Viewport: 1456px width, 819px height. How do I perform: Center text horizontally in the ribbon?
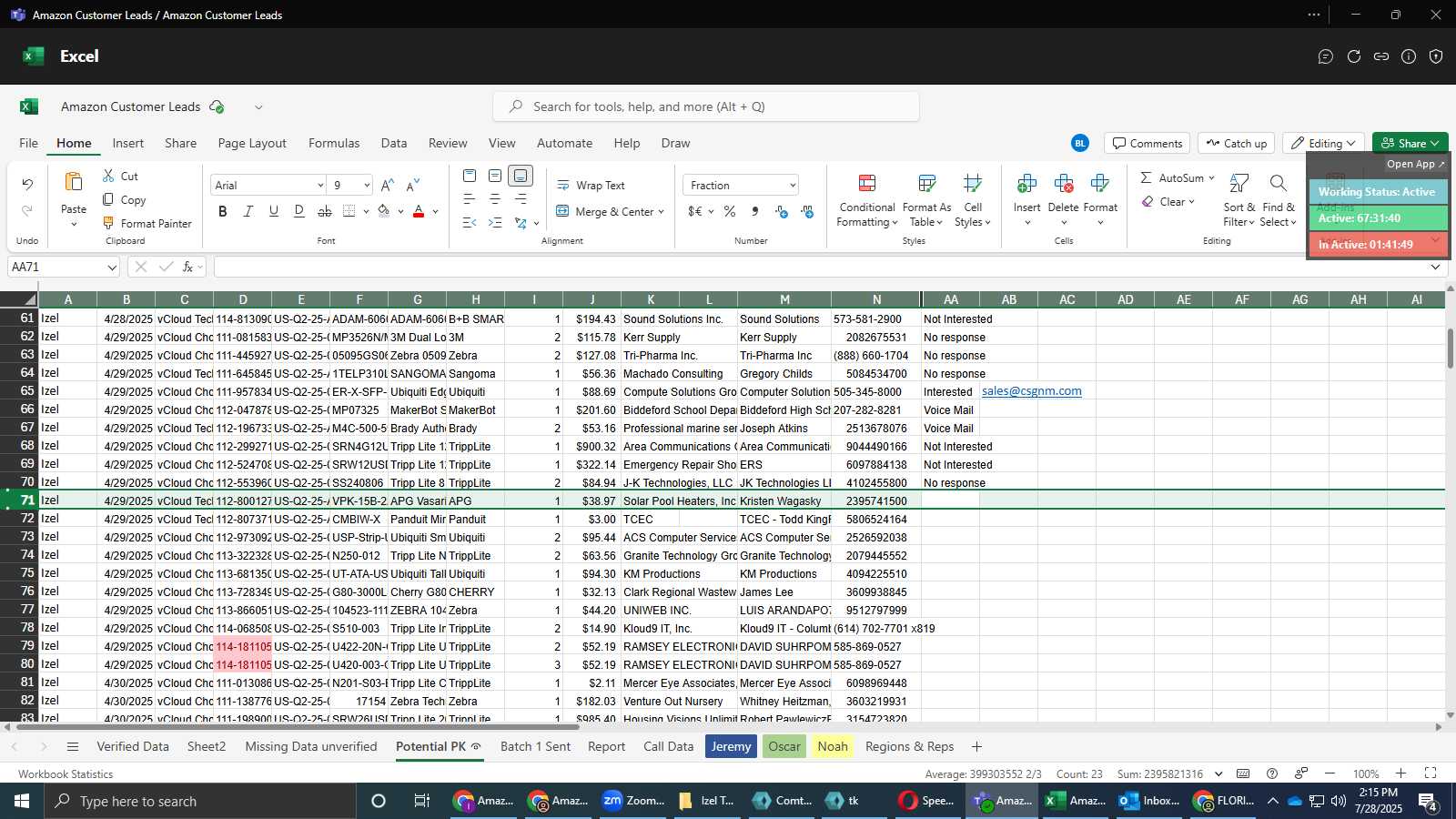495,199
